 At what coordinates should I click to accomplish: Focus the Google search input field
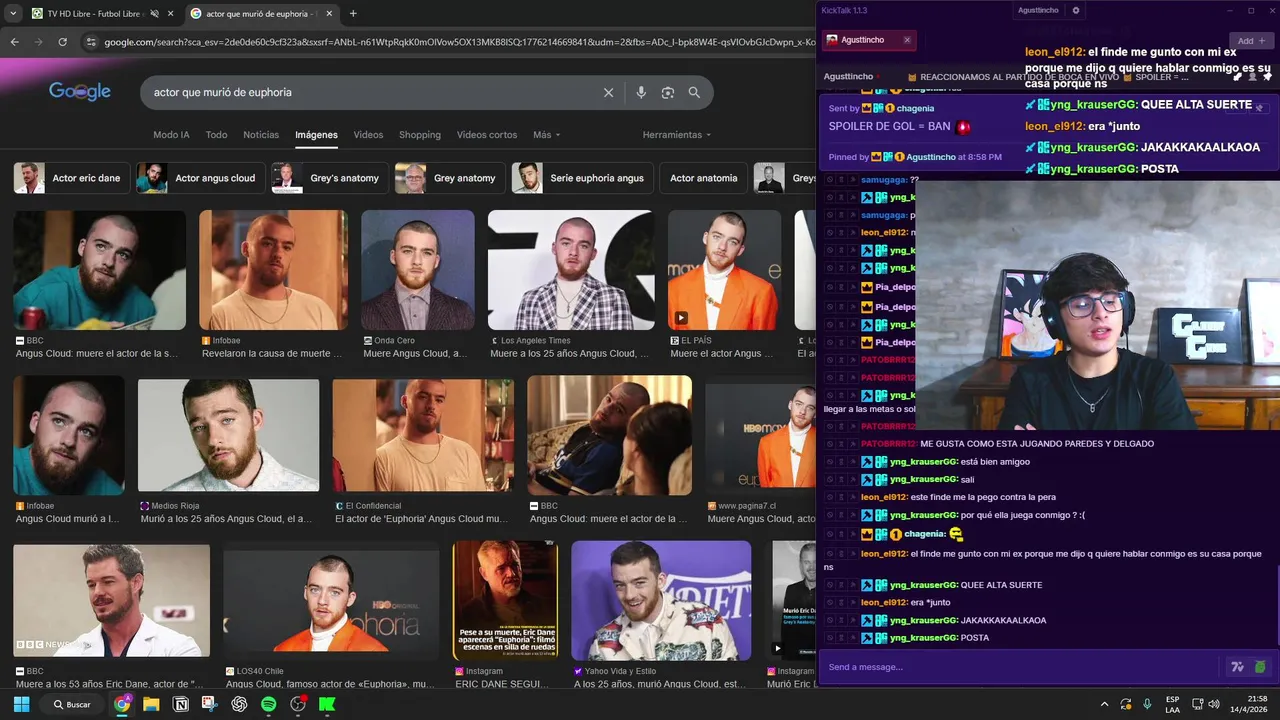click(370, 92)
